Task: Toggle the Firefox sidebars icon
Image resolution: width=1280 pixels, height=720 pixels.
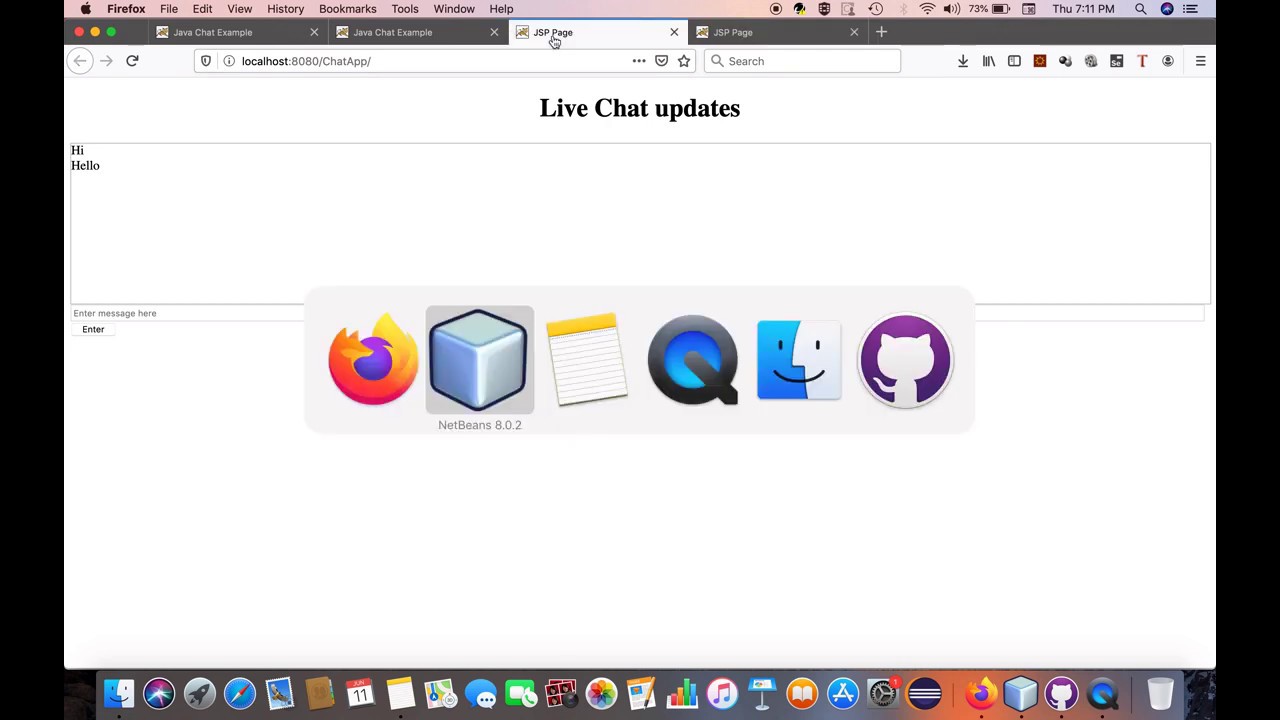Action: (1014, 61)
